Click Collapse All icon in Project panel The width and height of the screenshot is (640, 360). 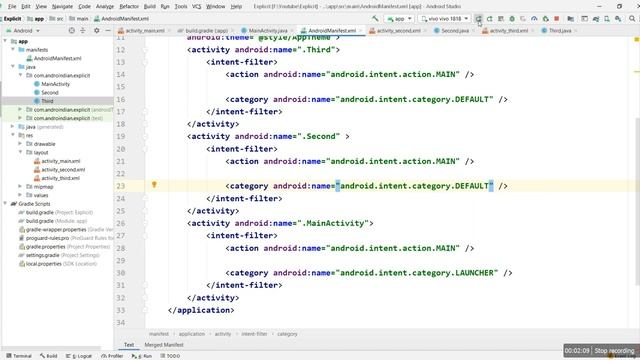point(83,31)
